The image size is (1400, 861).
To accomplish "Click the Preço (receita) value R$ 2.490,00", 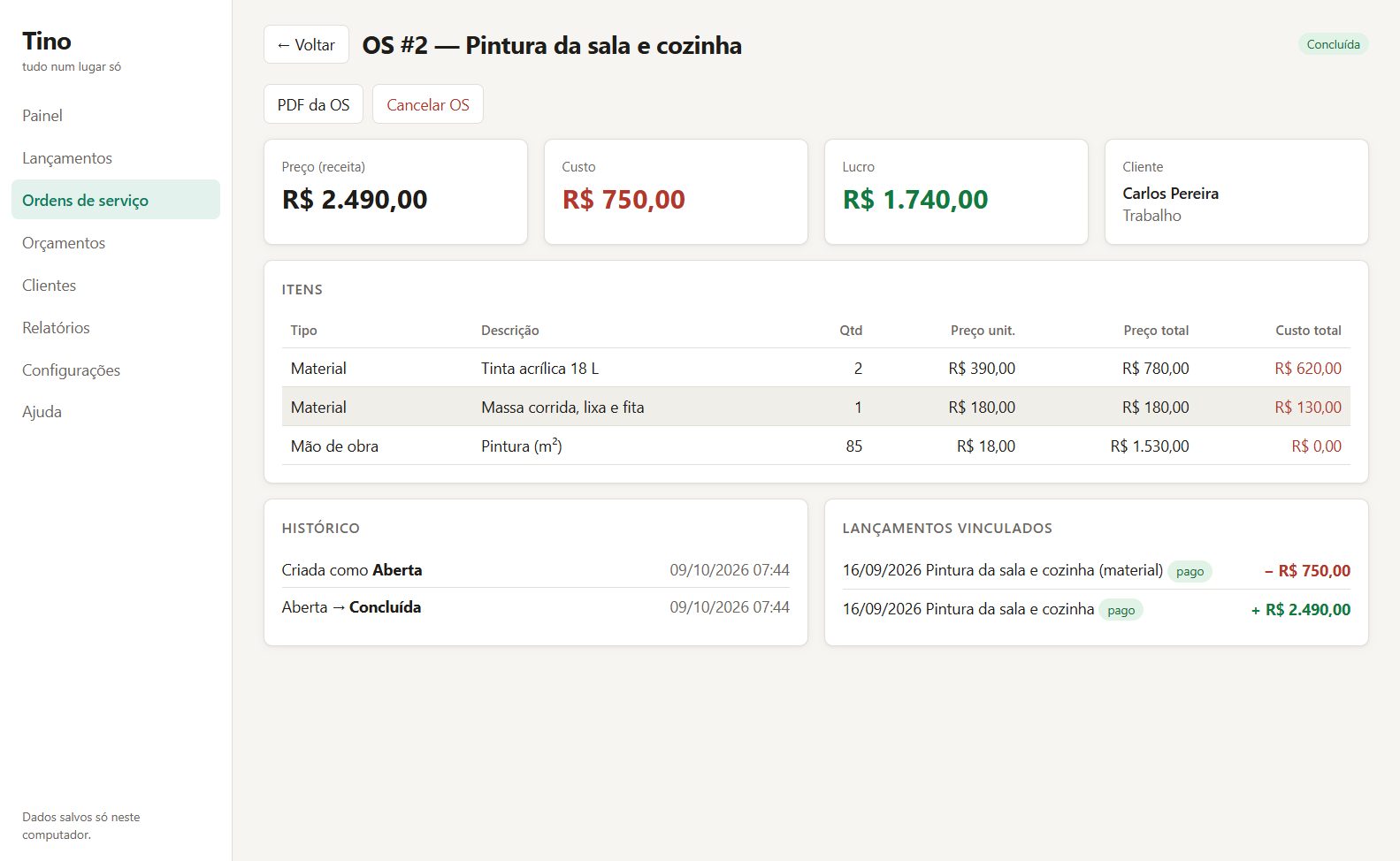I will (355, 200).
